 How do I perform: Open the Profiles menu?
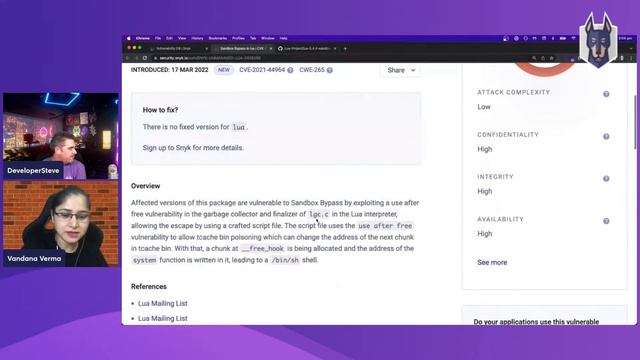(x=238, y=38)
